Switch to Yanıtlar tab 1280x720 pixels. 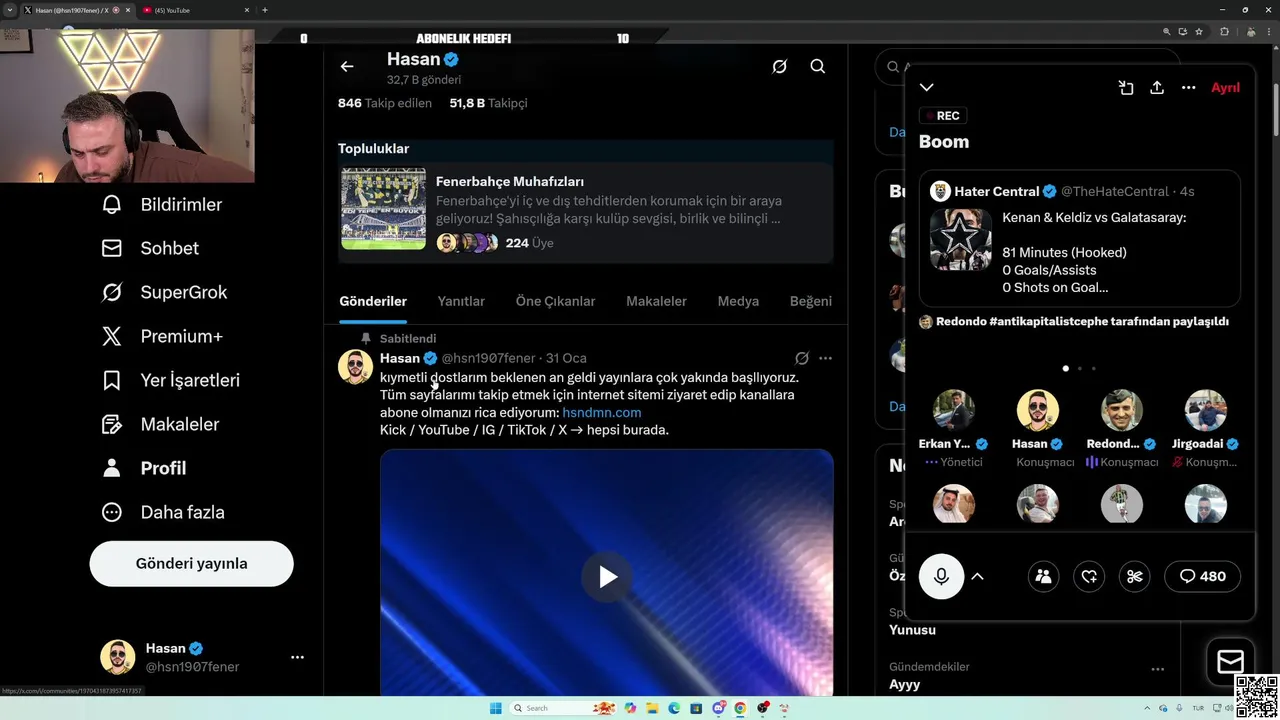(461, 301)
